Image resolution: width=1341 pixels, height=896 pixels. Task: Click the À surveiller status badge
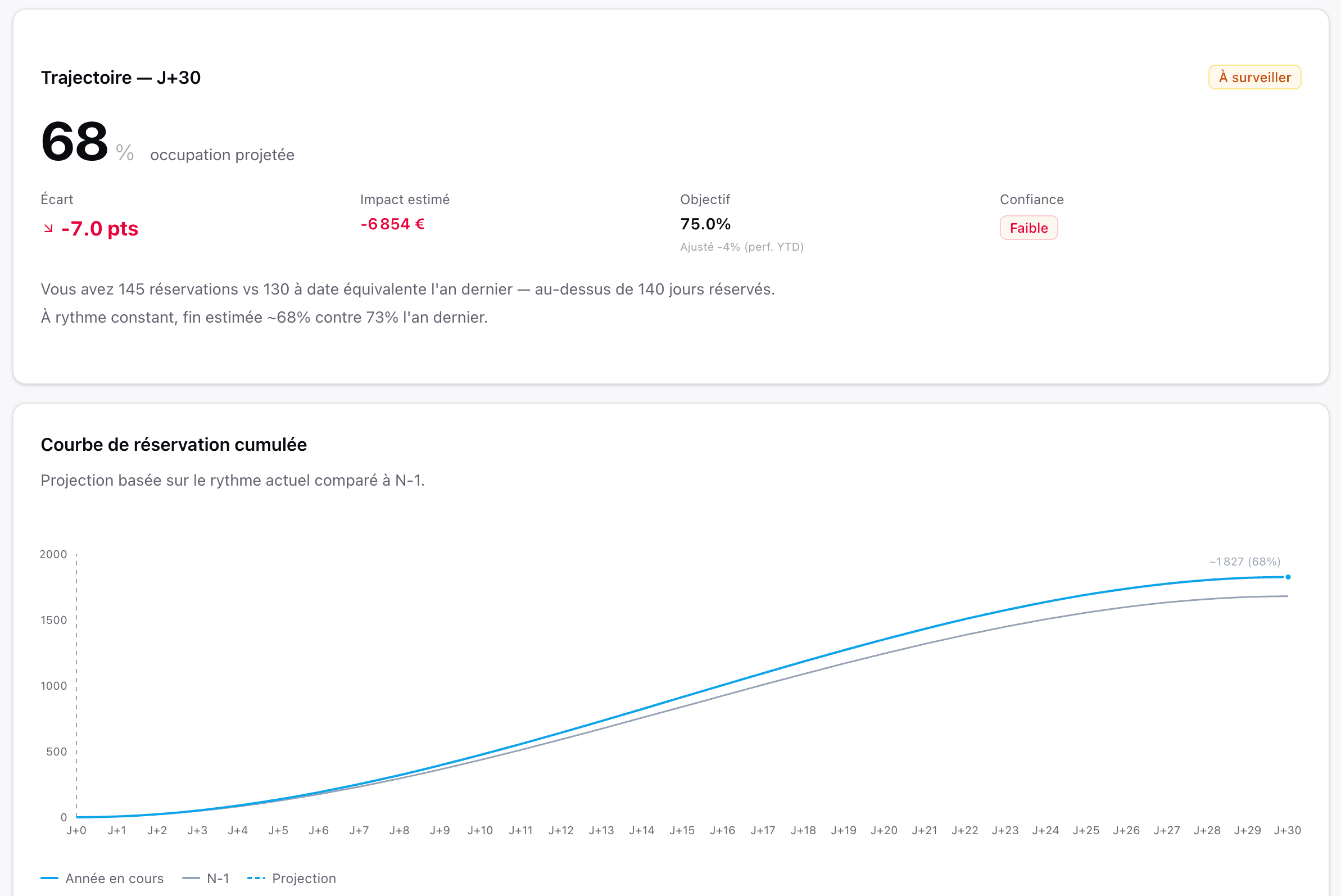pyautogui.click(x=1254, y=77)
